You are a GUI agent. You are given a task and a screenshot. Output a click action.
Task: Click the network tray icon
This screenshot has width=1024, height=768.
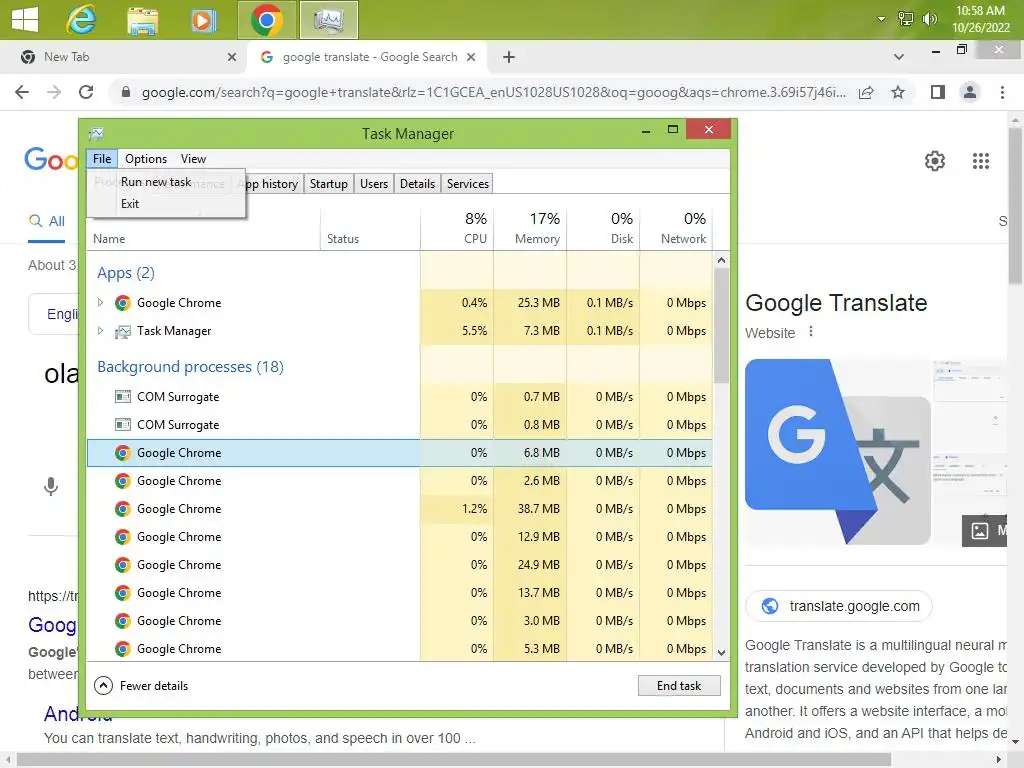[x=906, y=19]
